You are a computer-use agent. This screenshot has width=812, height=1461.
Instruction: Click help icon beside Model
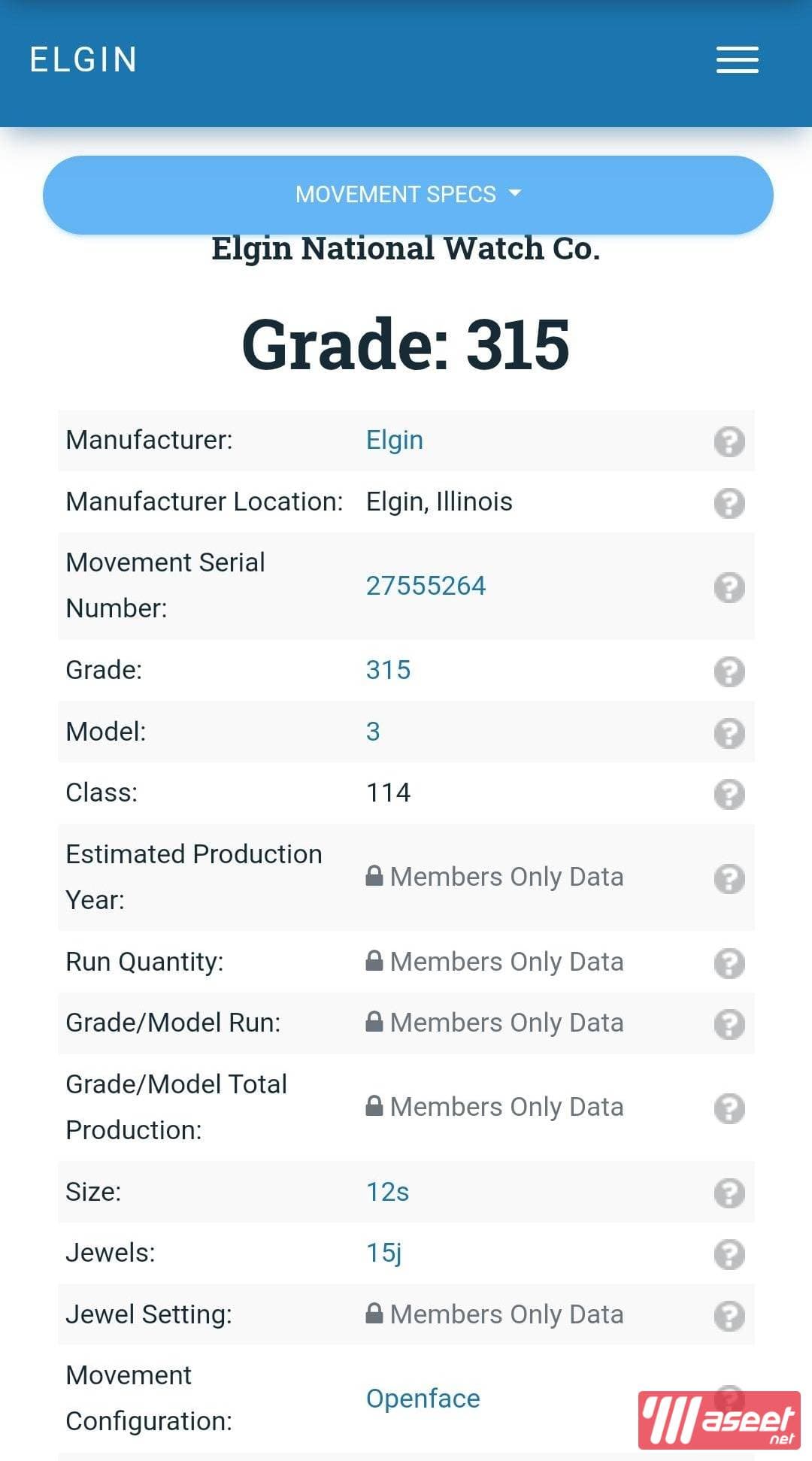[729, 732]
